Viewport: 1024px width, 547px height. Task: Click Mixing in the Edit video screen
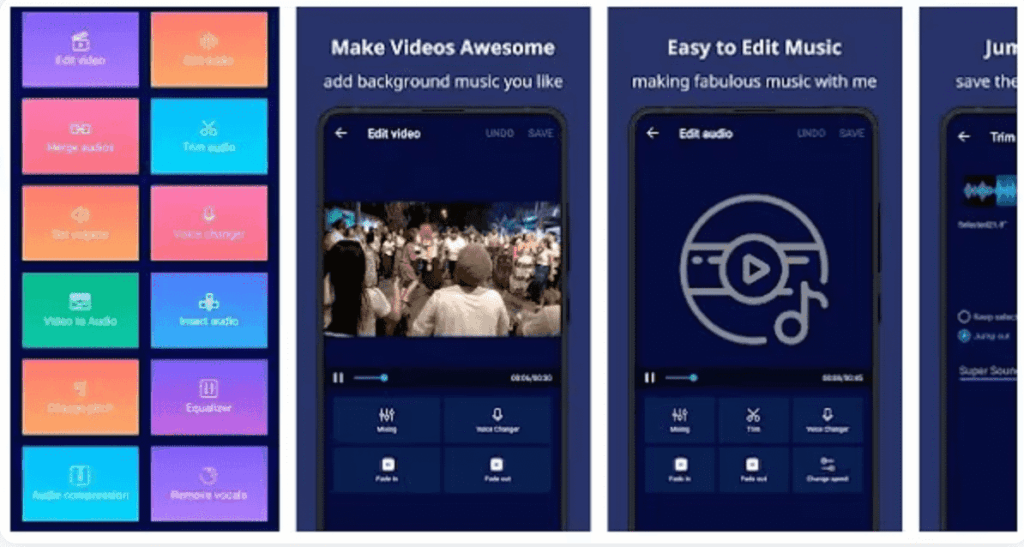coord(387,420)
